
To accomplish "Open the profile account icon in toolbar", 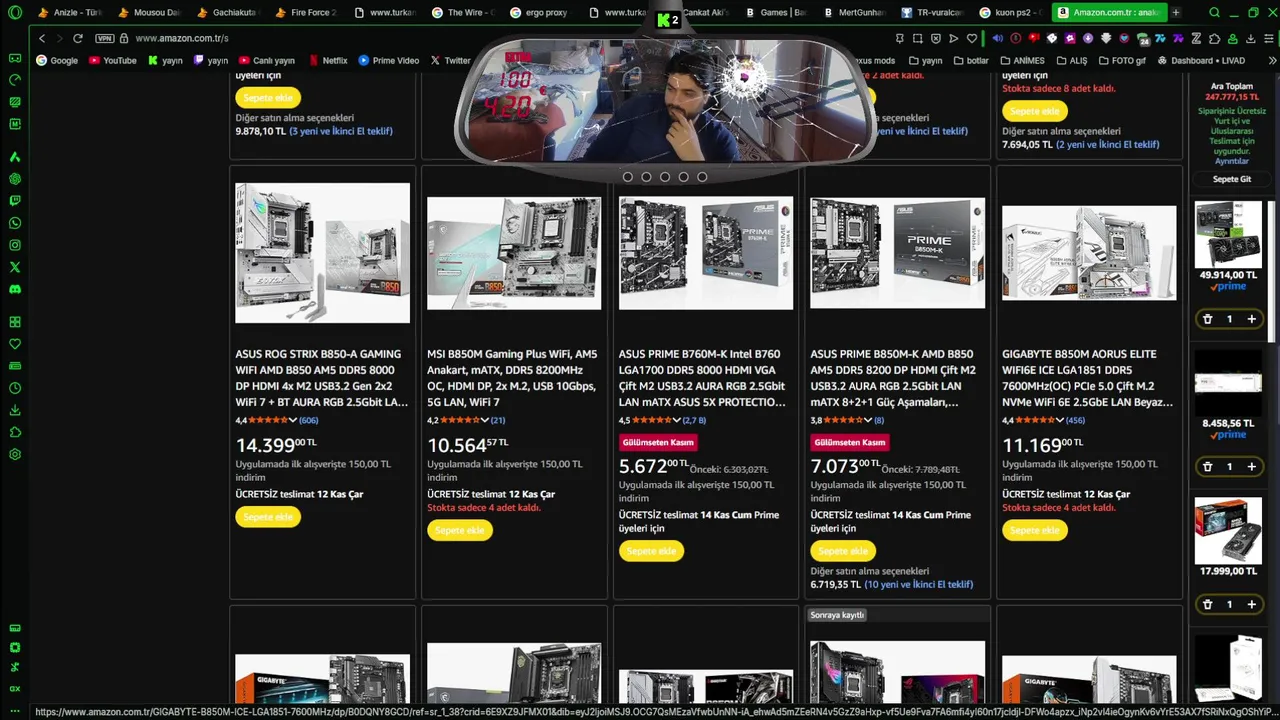I will pyautogui.click(x=1233, y=38).
